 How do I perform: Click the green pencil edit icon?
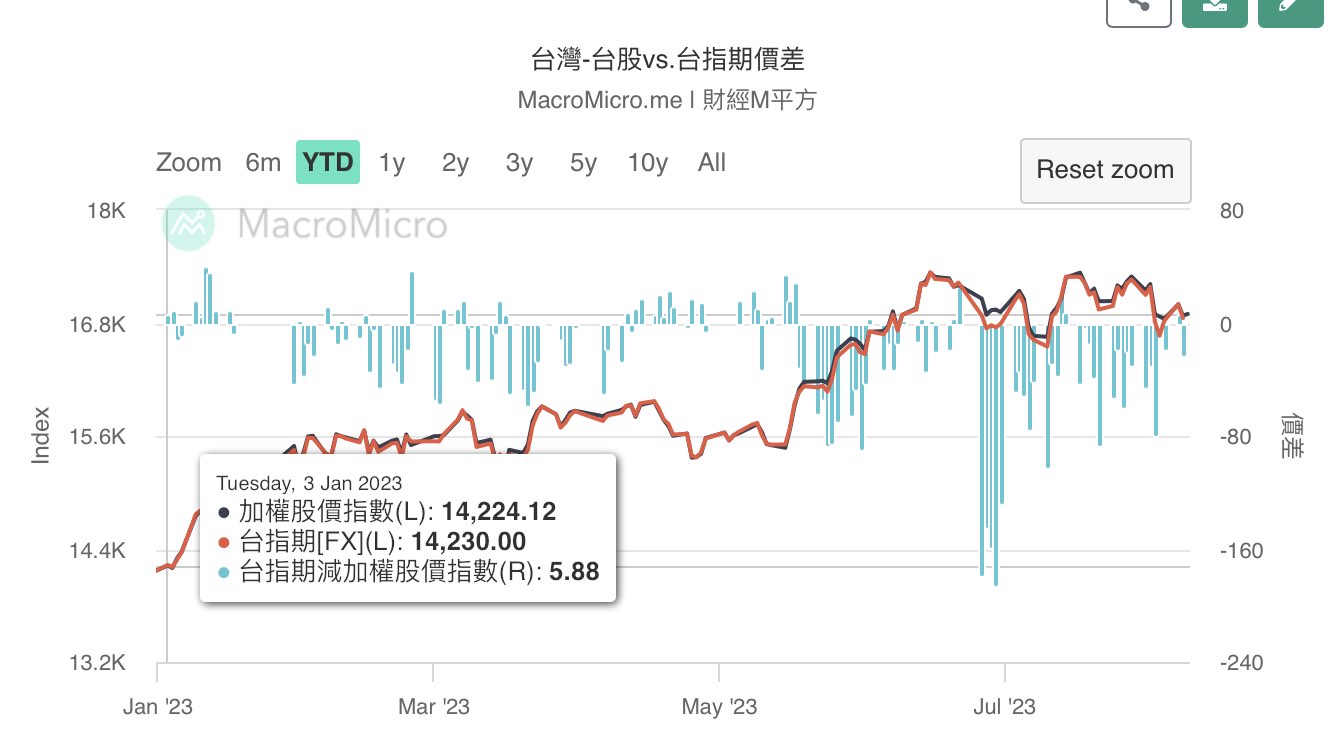coord(1290,8)
